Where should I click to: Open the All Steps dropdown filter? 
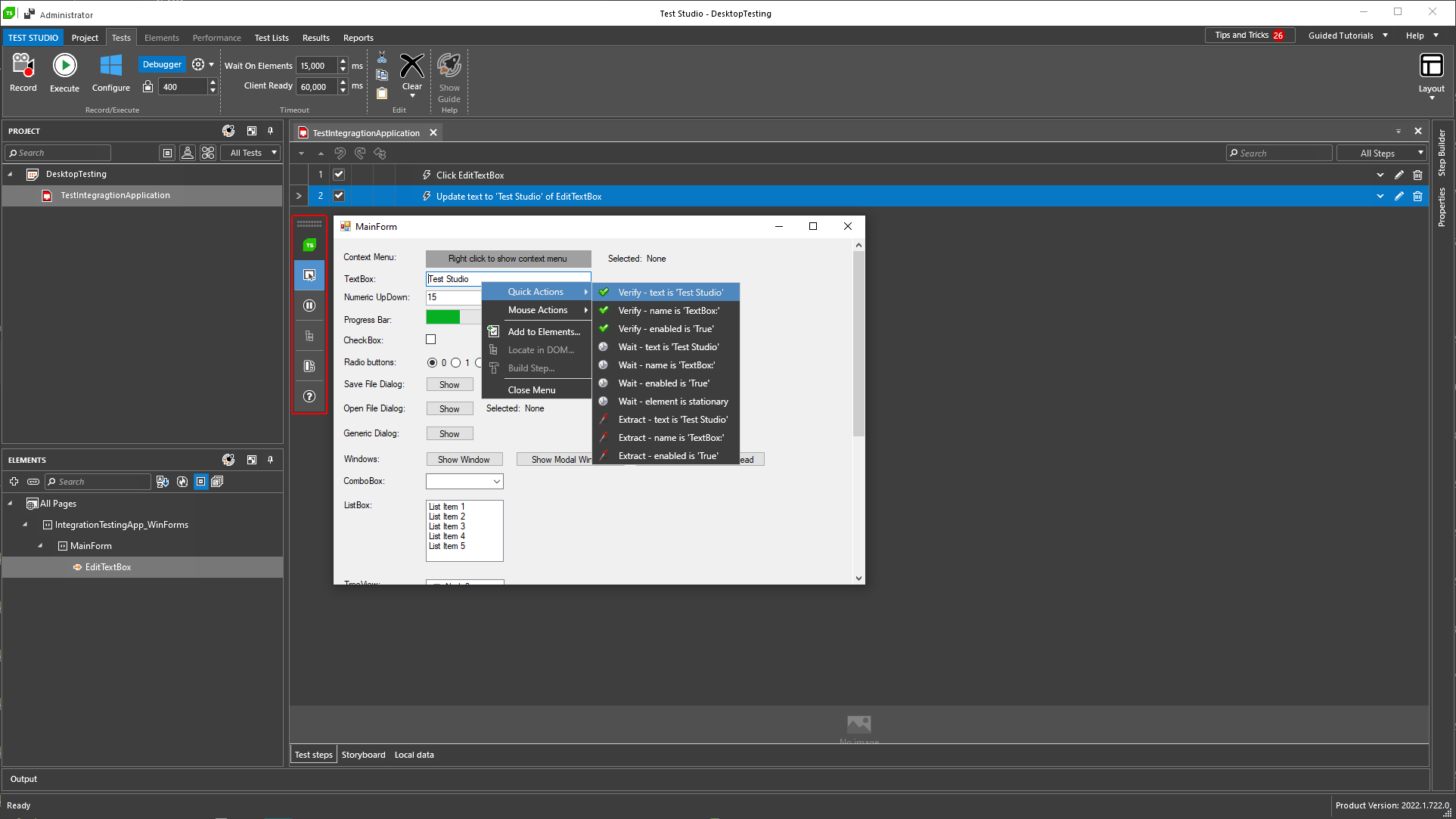1421,153
